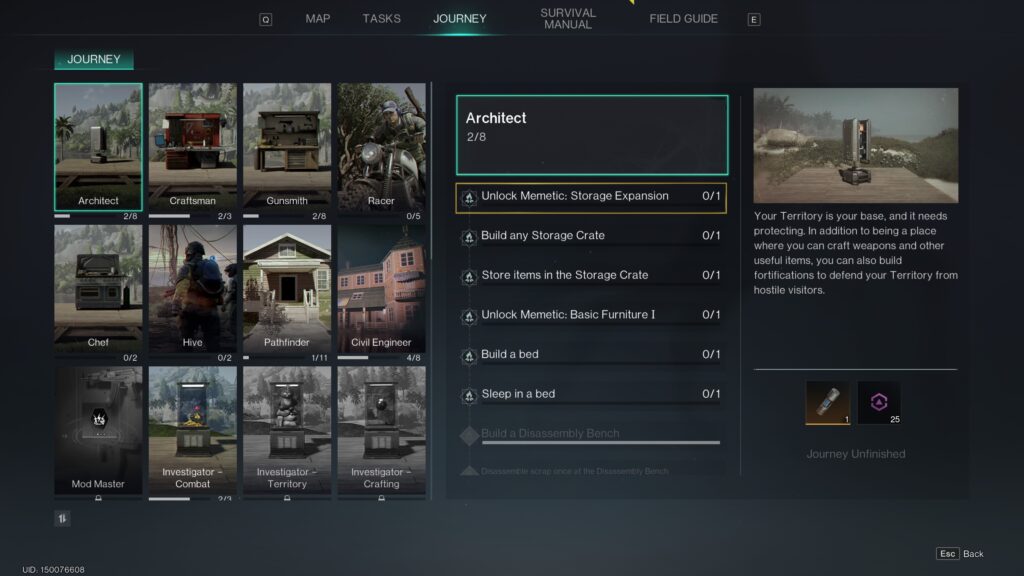Click the sort icon below journey grid
This screenshot has height=576, width=1024.
pos(61,518)
